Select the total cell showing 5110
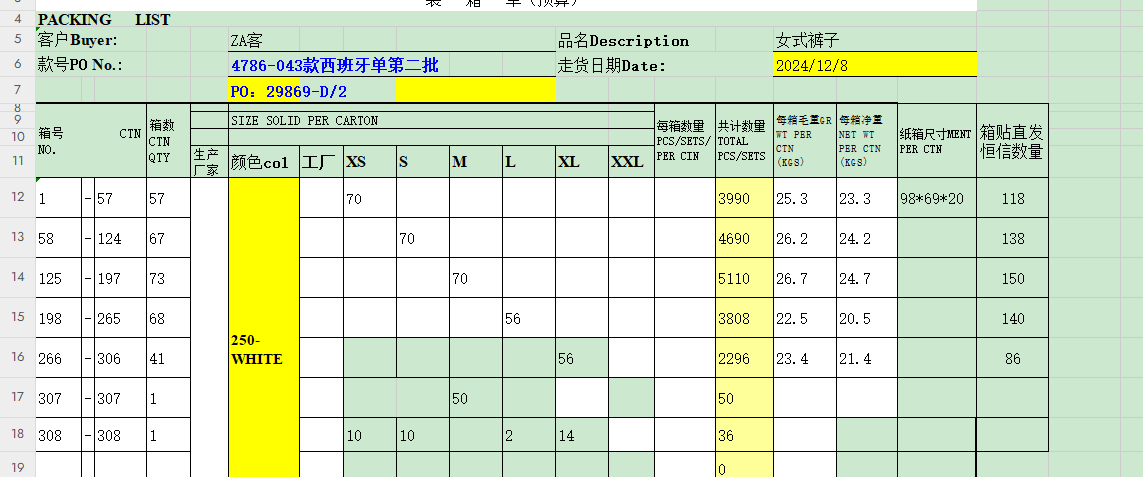The height and width of the screenshot is (477, 1143). (x=743, y=278)
